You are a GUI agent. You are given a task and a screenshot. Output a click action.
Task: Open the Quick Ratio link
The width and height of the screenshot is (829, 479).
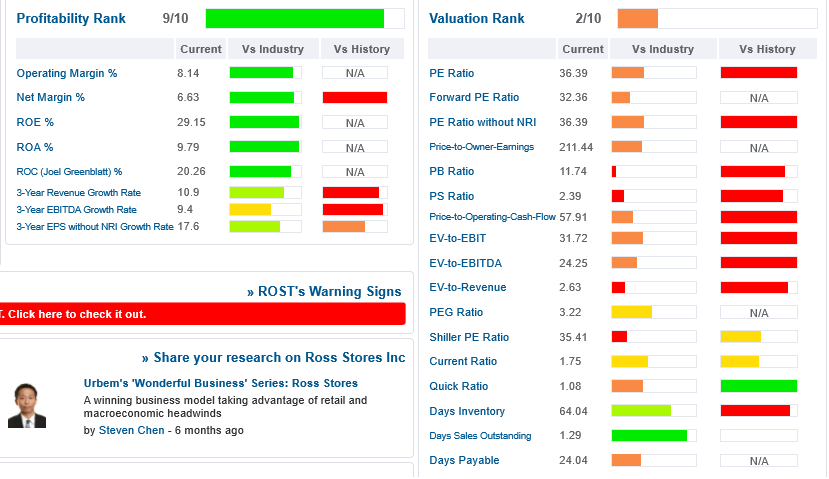pos(458,386)
